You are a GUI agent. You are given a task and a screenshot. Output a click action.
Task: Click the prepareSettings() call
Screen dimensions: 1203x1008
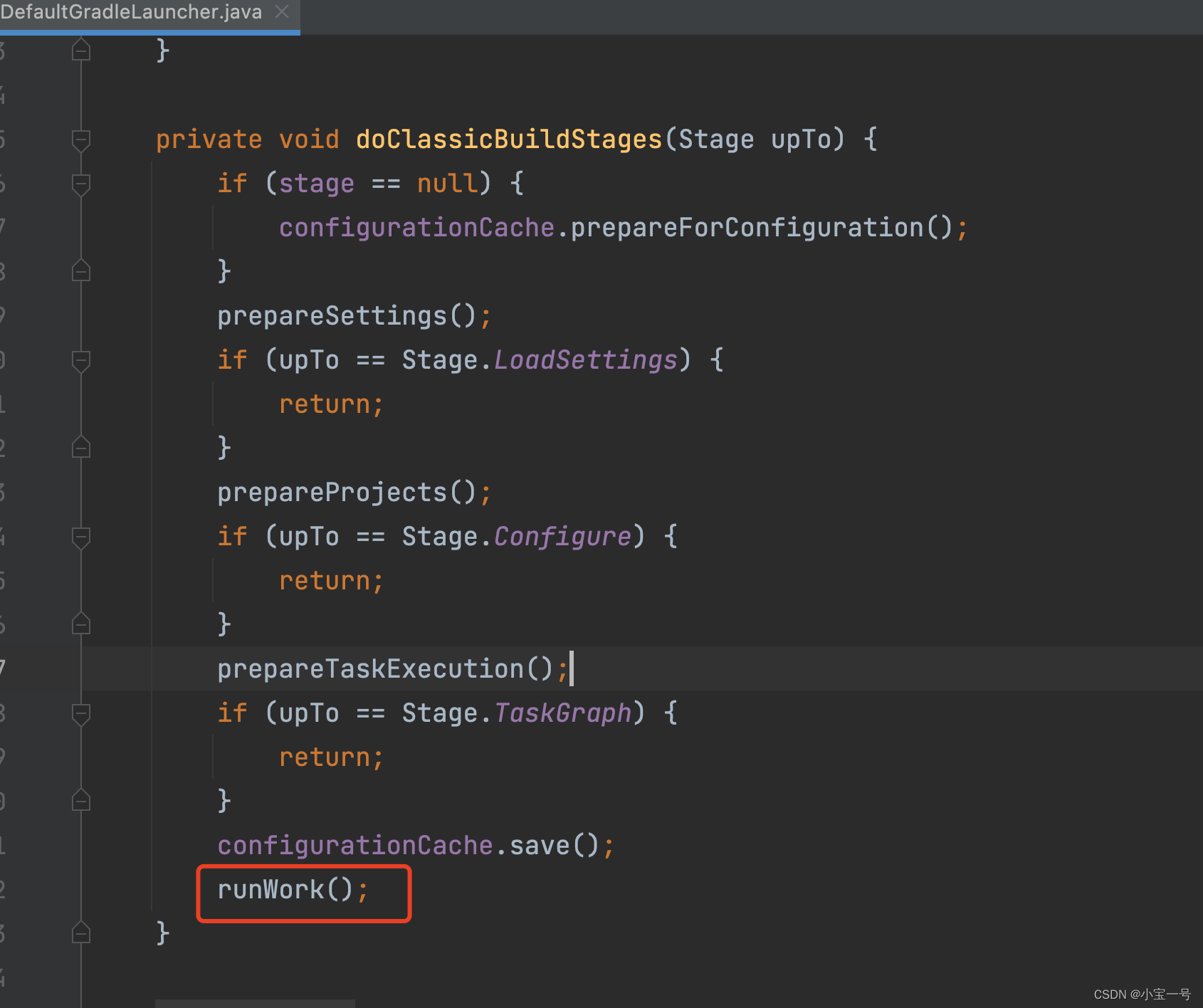347,315
